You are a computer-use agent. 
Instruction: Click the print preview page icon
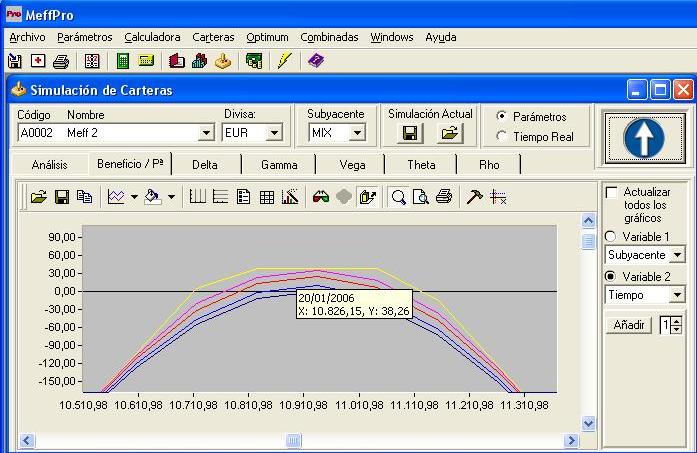pos(421,196)
